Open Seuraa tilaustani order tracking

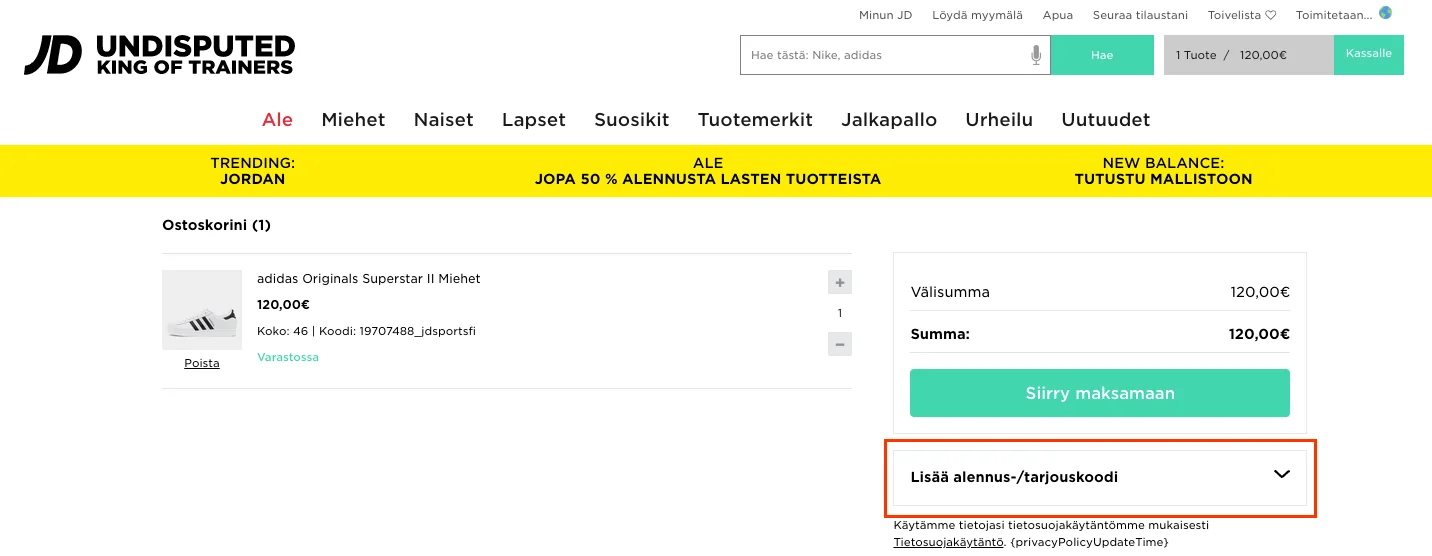tap(1140, 15)
